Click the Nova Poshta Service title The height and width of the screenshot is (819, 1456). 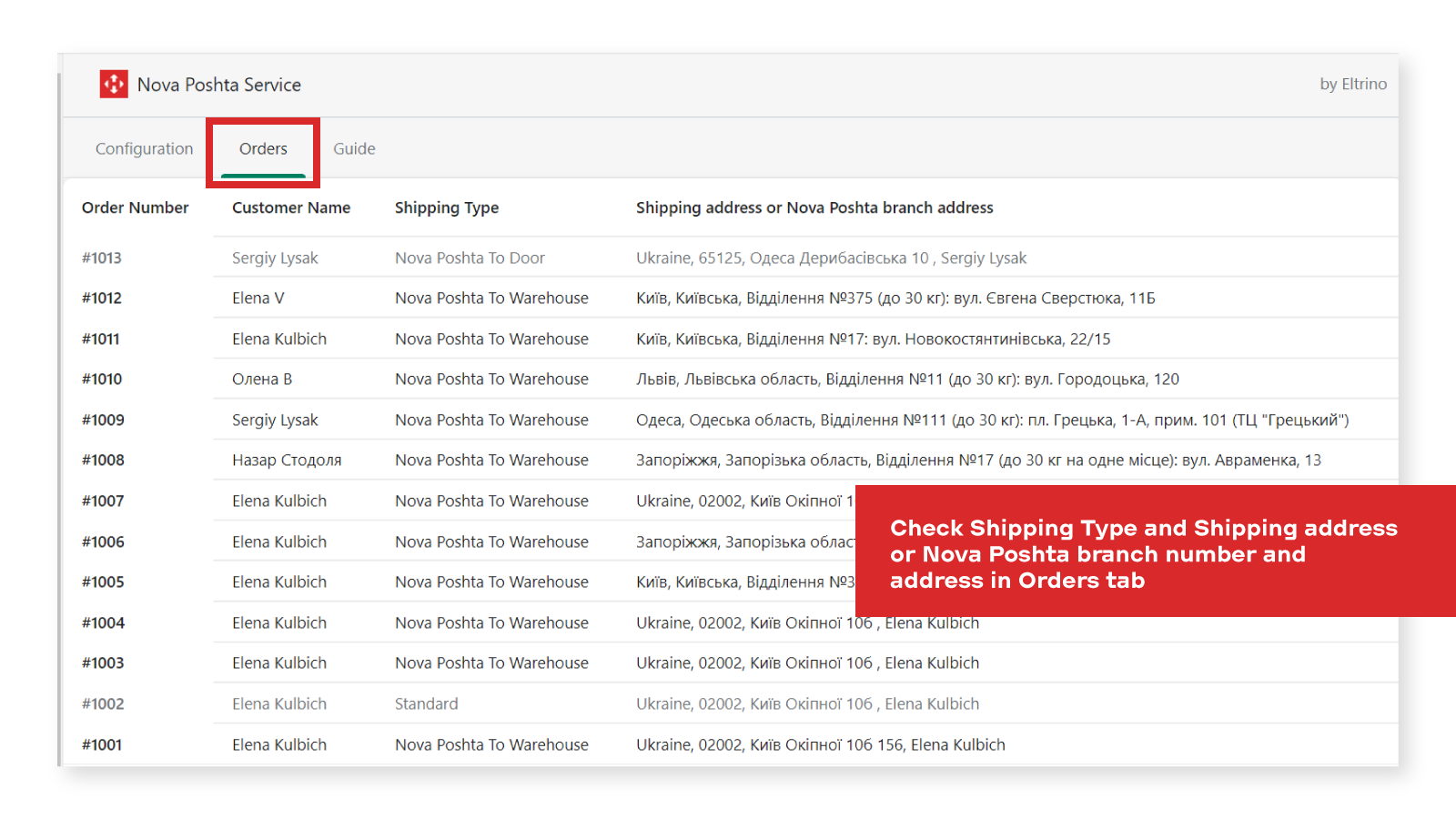[x=219, y=85]
